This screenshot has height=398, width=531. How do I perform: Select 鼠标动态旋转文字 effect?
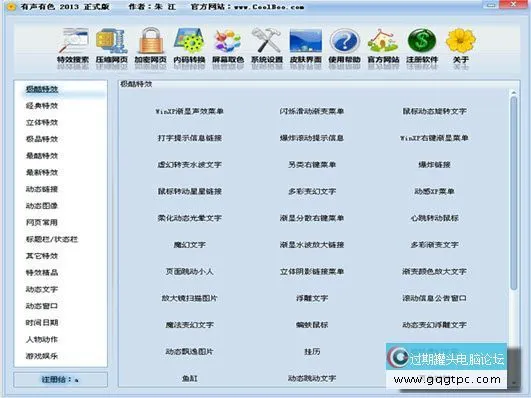pyautogui.click(x=434, y=111)
